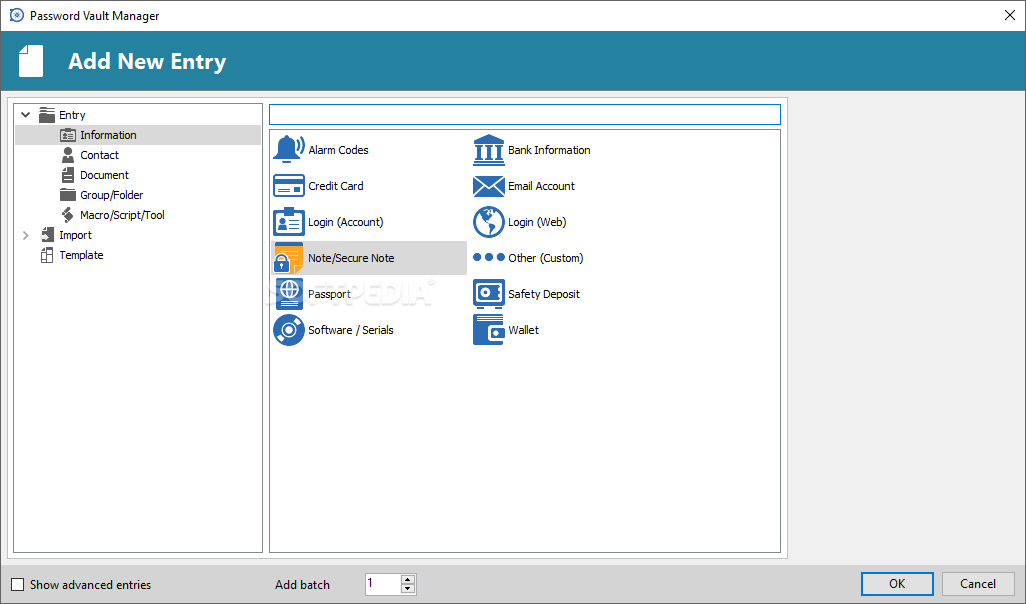Click the Import label in tree

75,235
